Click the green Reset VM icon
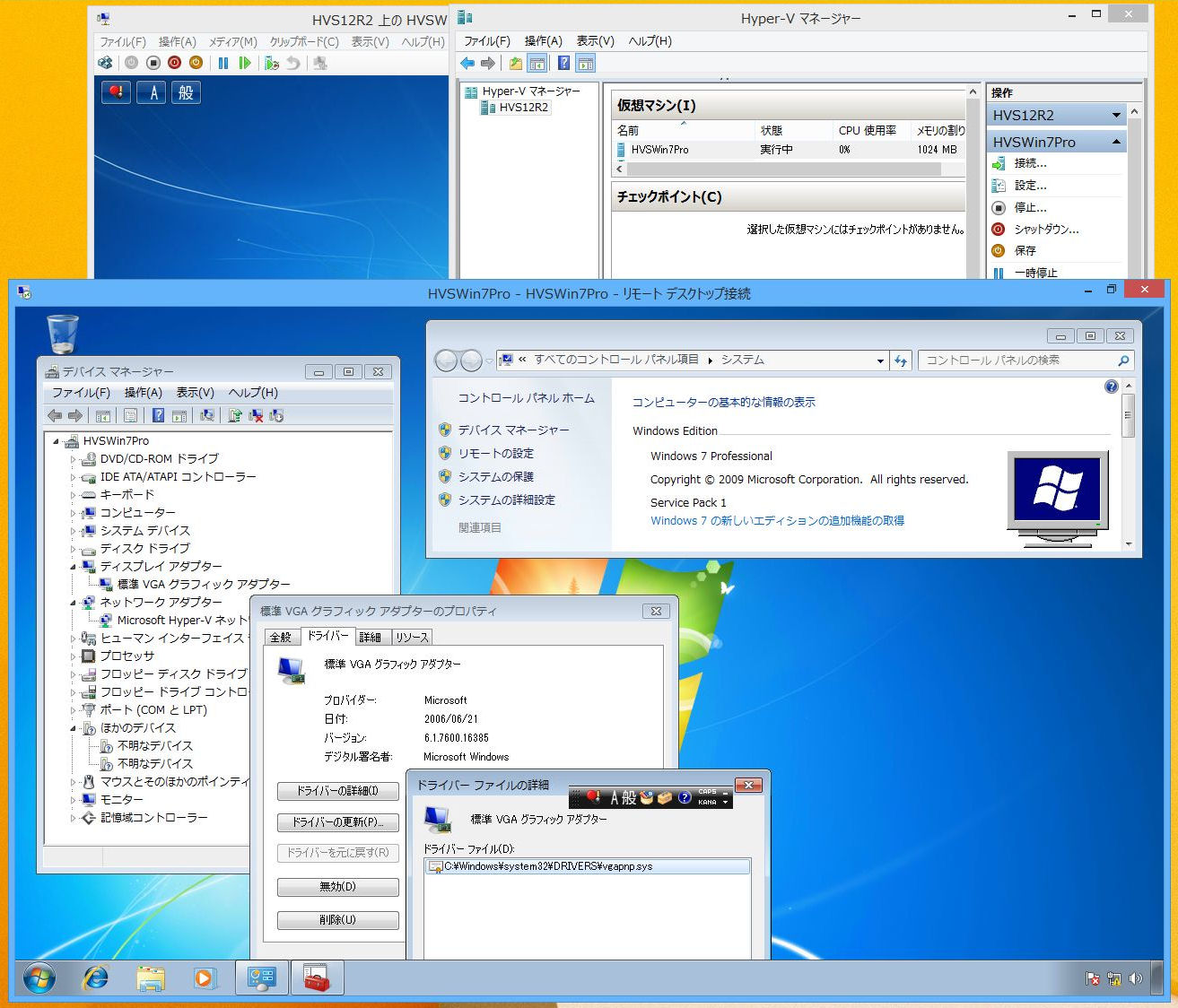This screenshot has width=1178, height=1008. (245, 63)
